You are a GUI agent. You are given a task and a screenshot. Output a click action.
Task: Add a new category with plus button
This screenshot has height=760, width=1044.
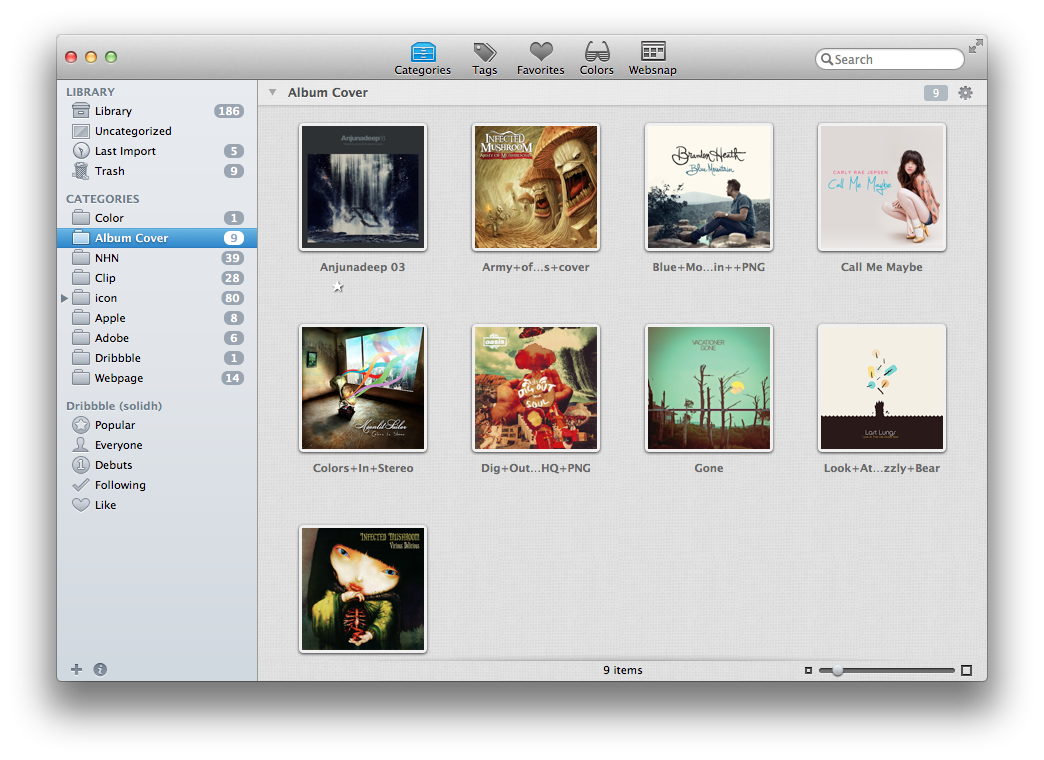point(77,669)
